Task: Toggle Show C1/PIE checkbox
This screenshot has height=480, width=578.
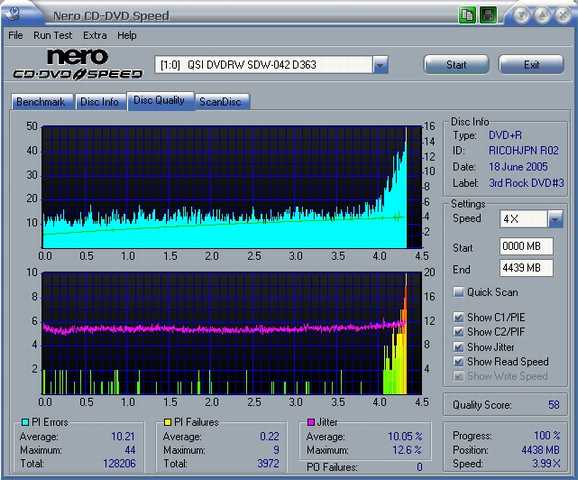Action: (x=458, y=317)
